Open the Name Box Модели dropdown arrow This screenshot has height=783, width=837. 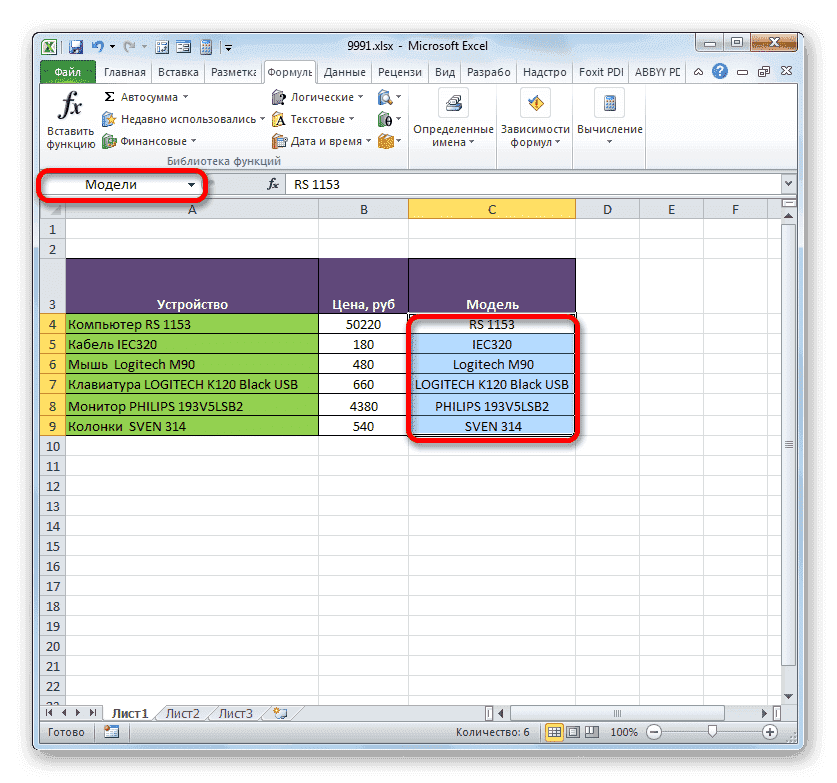coord(190,185)
